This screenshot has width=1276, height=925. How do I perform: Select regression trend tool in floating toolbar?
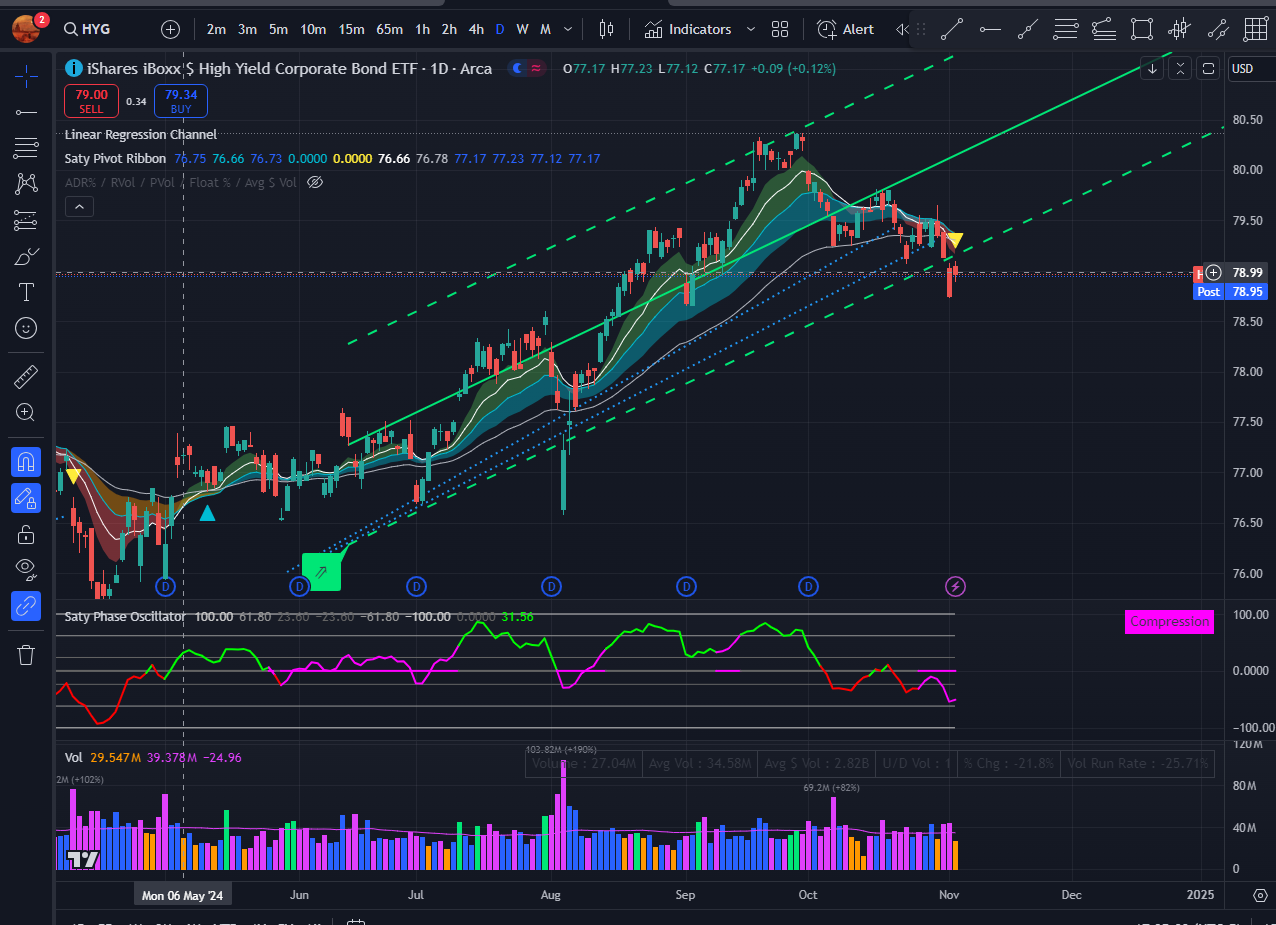click(x=1218, y=29)
